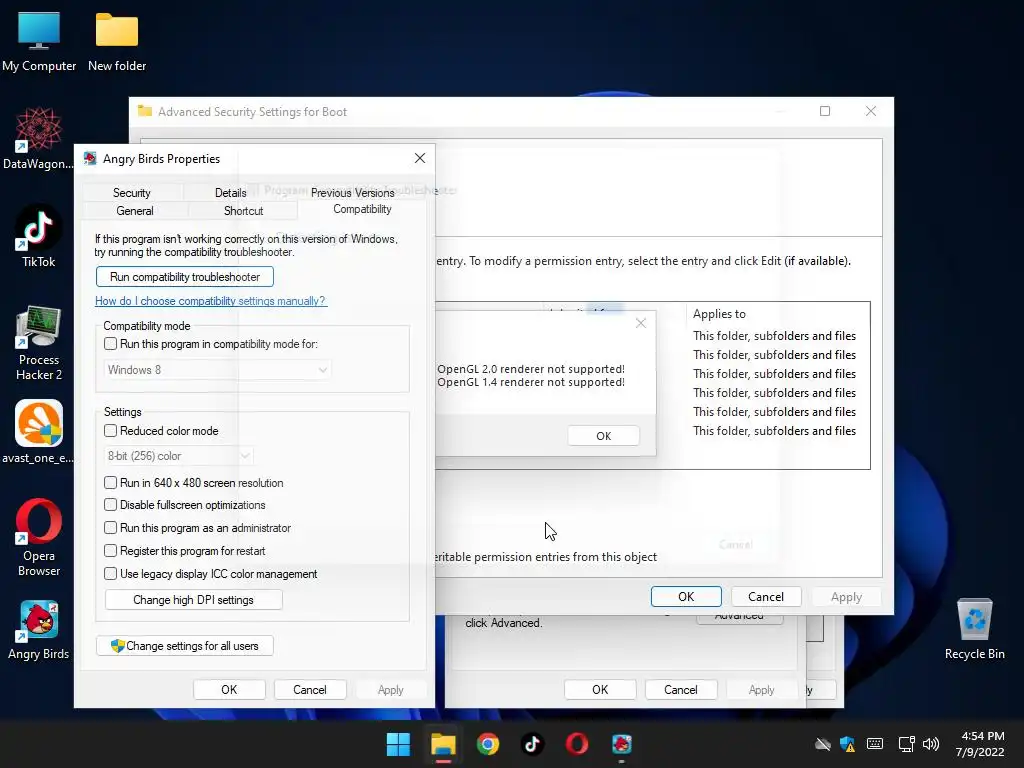Click the 'Applies to' column header

719,314
